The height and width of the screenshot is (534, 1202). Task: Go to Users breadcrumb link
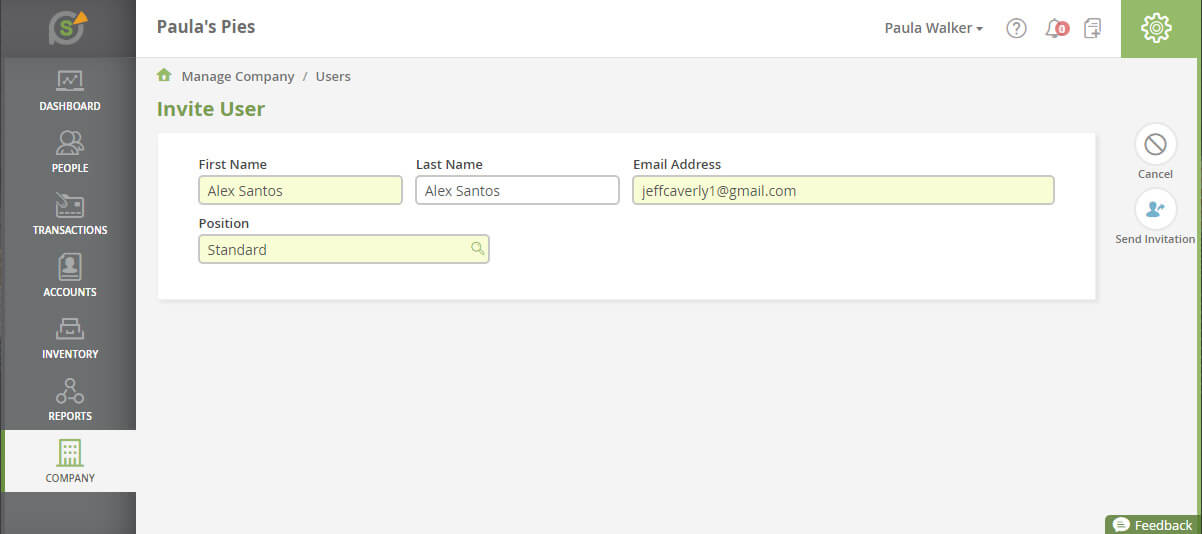click(333, 76)
